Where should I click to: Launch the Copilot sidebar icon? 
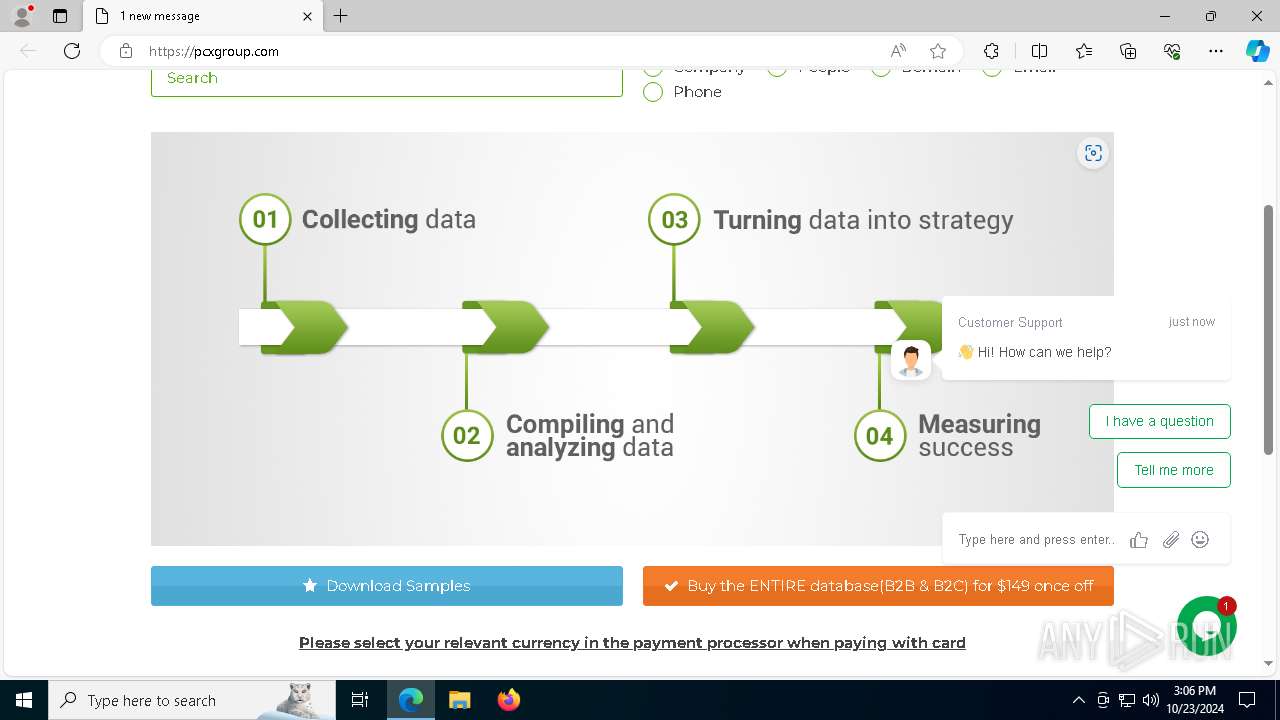1257,51
